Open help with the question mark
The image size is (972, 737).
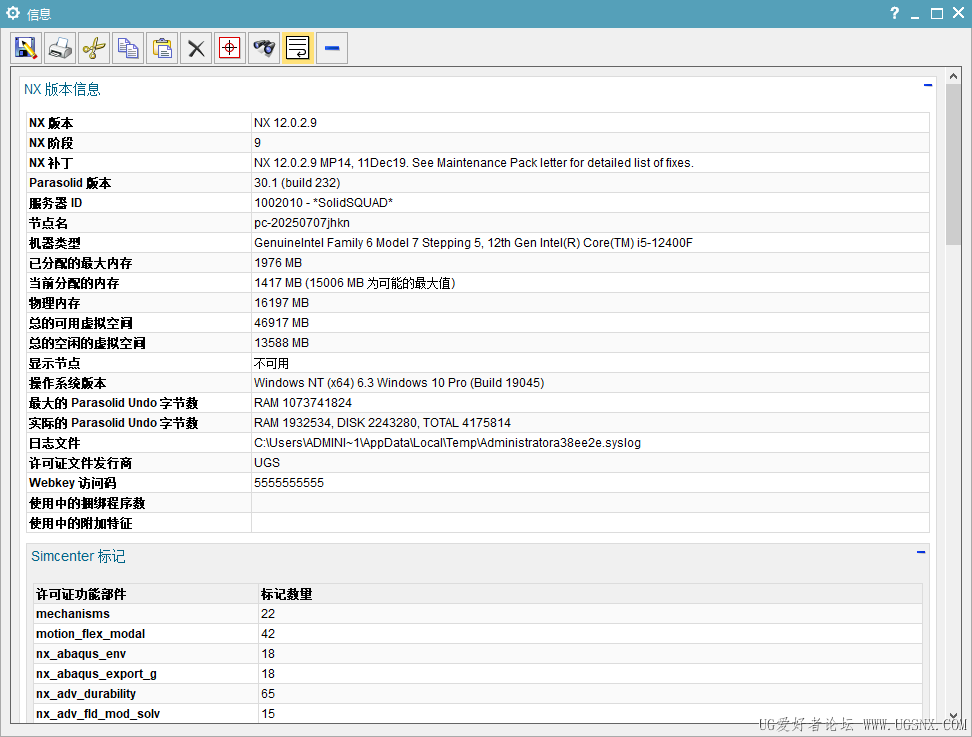(894, 14)
